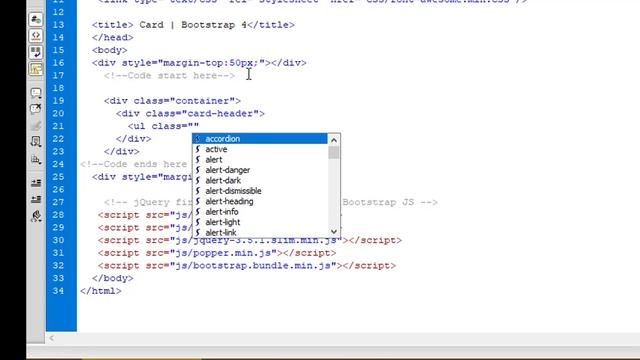Click the Remove Comment icon
This screenshot has height=360, width=640.
pyautogui.click(x=36, y=109)
